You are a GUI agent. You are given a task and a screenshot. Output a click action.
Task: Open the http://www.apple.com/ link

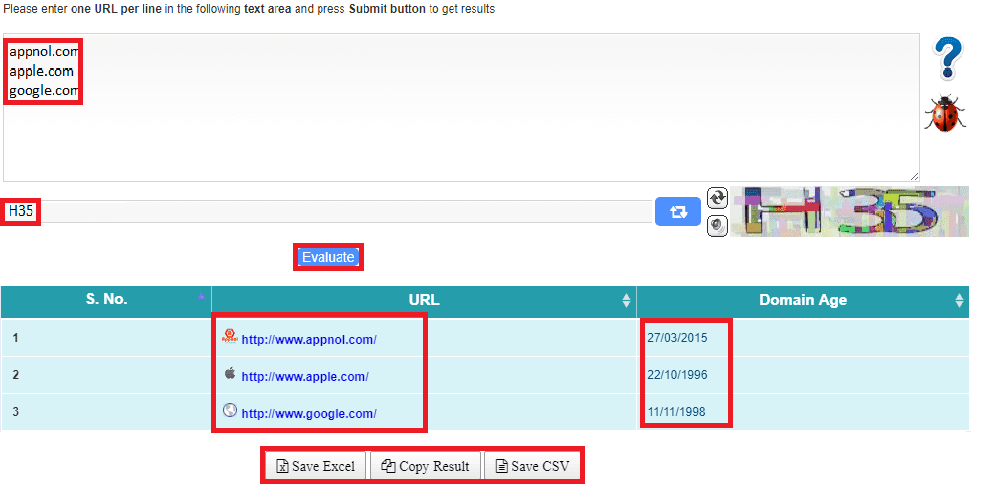click(305, 377)
